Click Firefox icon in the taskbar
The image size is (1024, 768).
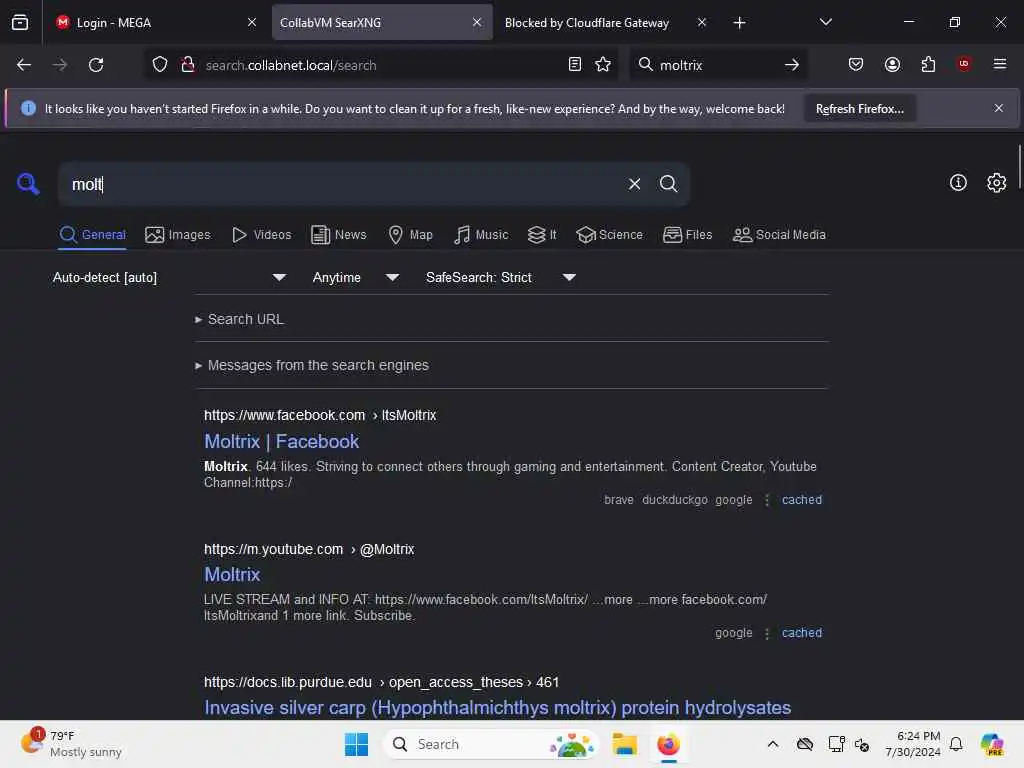click(668, 744)
